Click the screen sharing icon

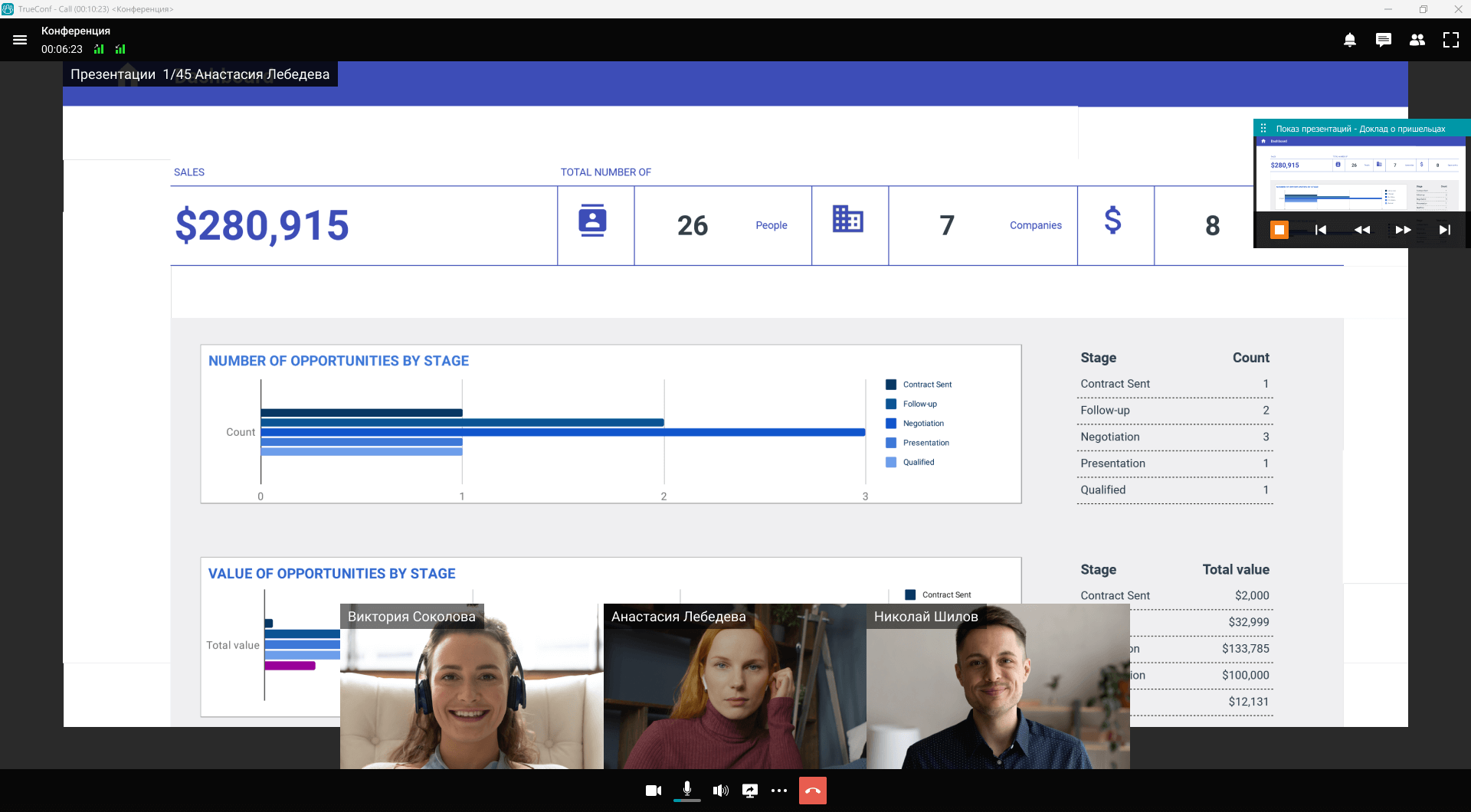[x=750, y=791]
